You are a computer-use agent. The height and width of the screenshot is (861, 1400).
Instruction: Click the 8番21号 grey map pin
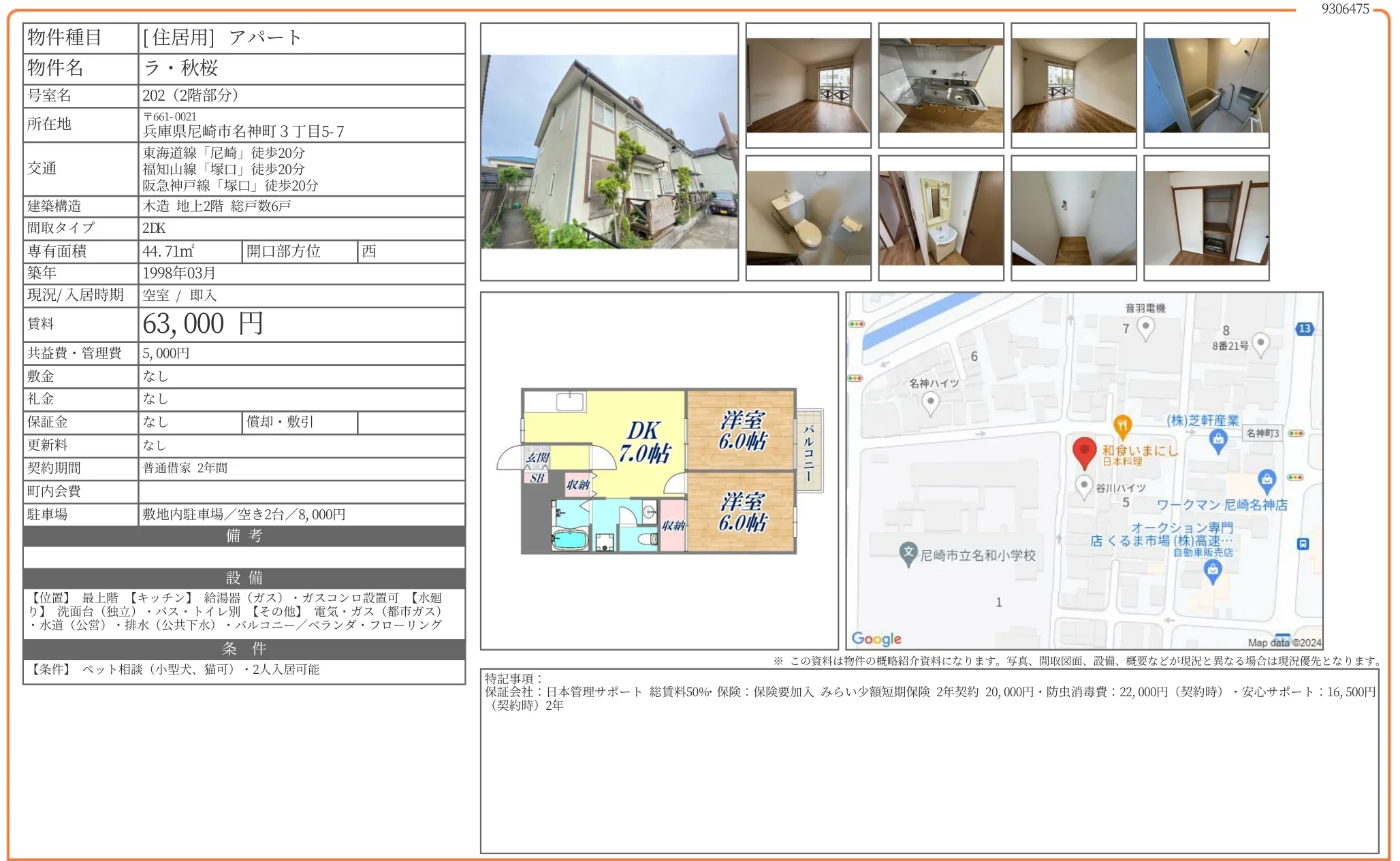(x=1260, y=342)
